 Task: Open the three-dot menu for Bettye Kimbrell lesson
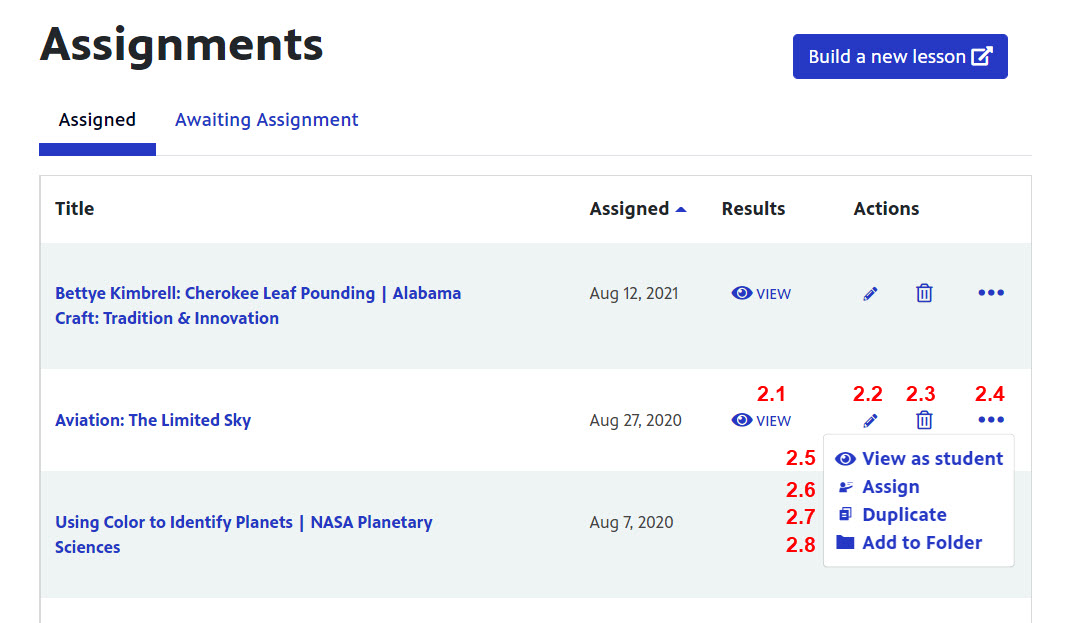(990, 293)
